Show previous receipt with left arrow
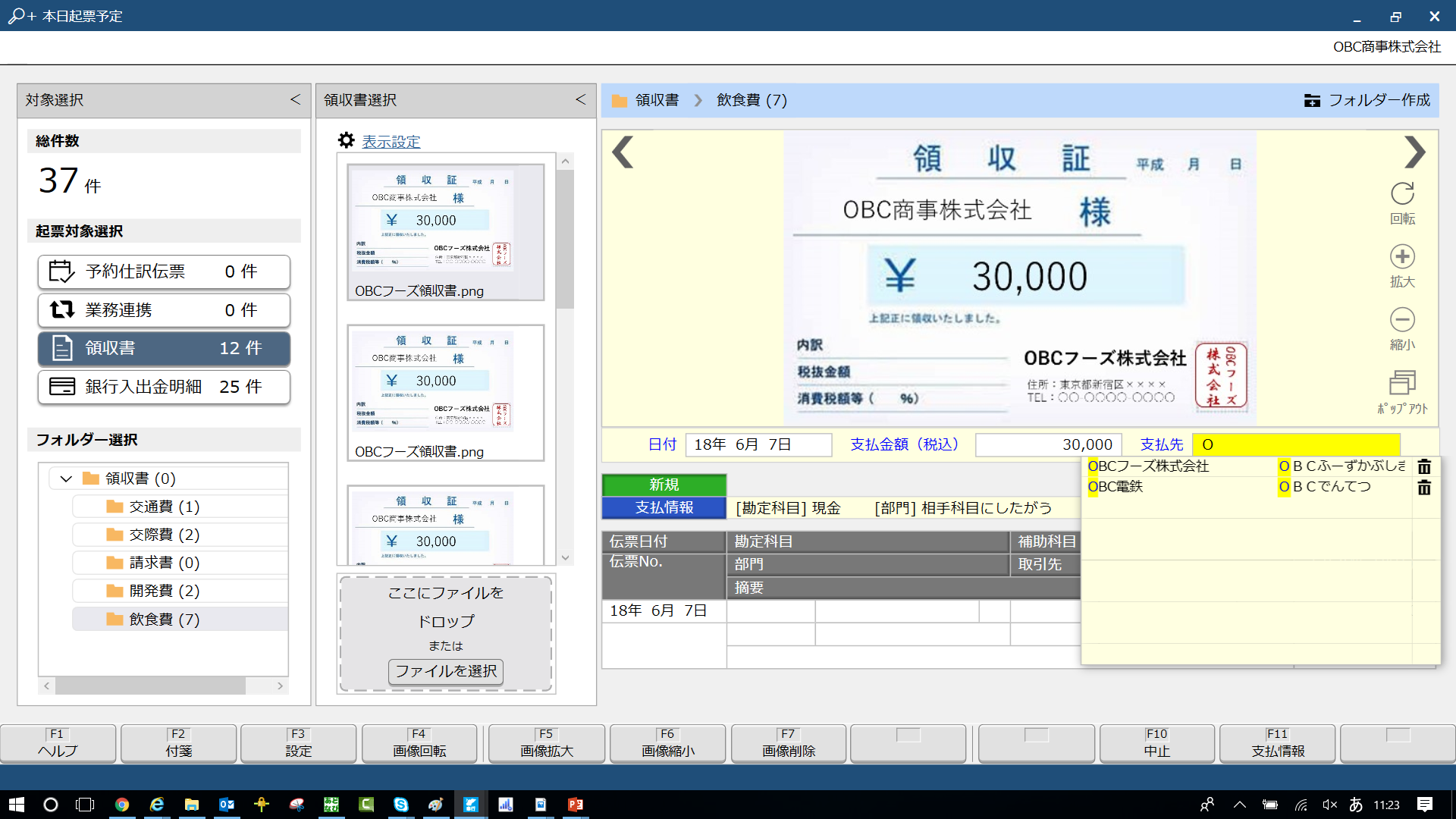Viewport: 1456px width, 819px height. click(x=623, y=152)
